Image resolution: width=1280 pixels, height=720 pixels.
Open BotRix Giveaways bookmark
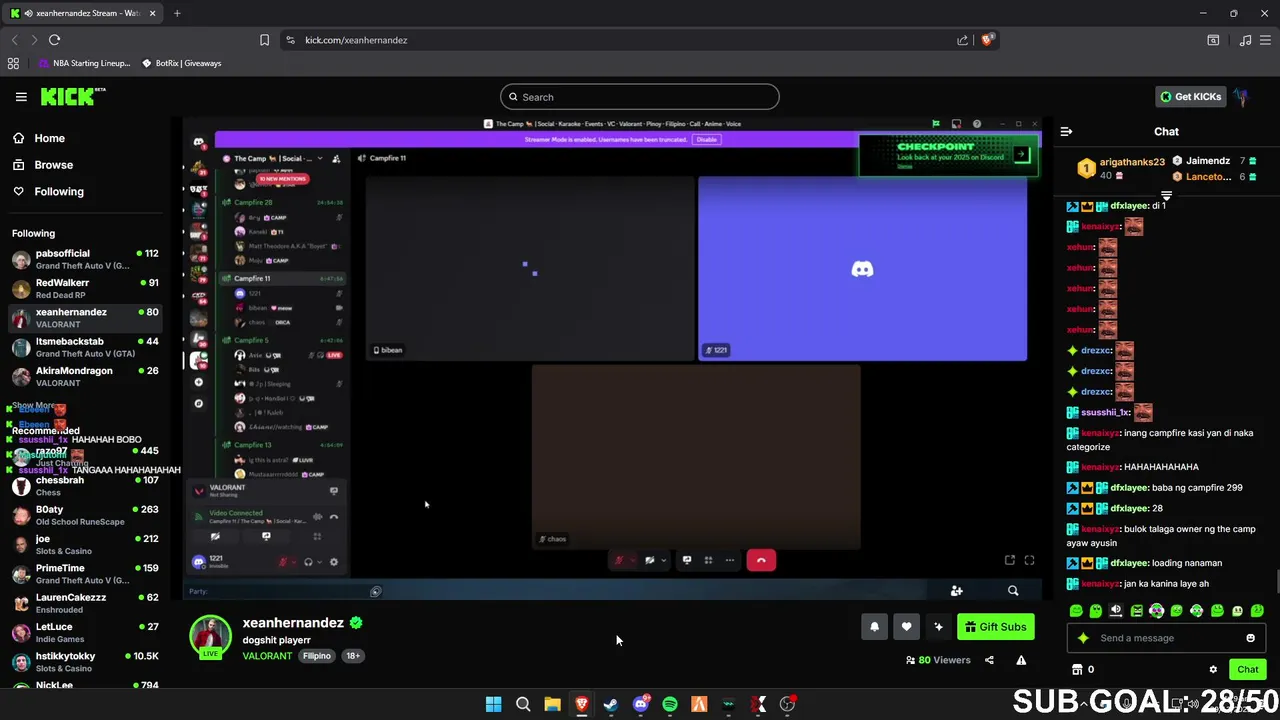[182, 63]
